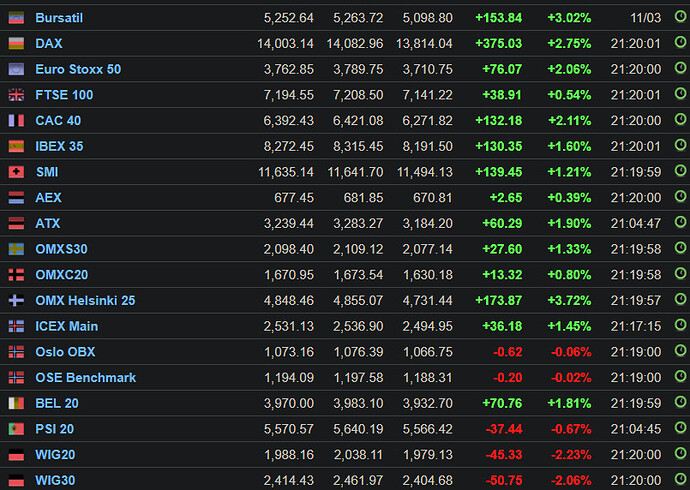Select the CAC 40 percent +2.11%
Screen dimensions: 690x490
(x=569, y=121)
